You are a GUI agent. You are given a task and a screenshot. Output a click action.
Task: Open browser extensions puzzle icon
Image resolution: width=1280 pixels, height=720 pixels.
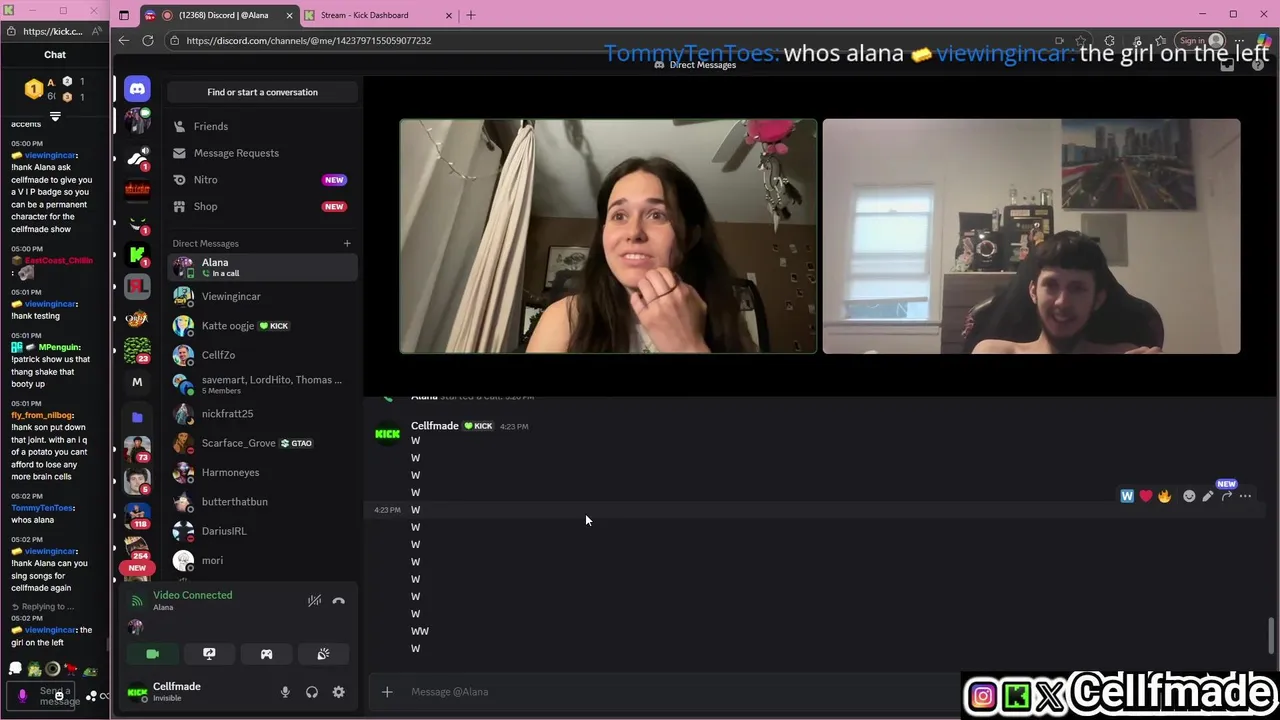point(1109,41)
